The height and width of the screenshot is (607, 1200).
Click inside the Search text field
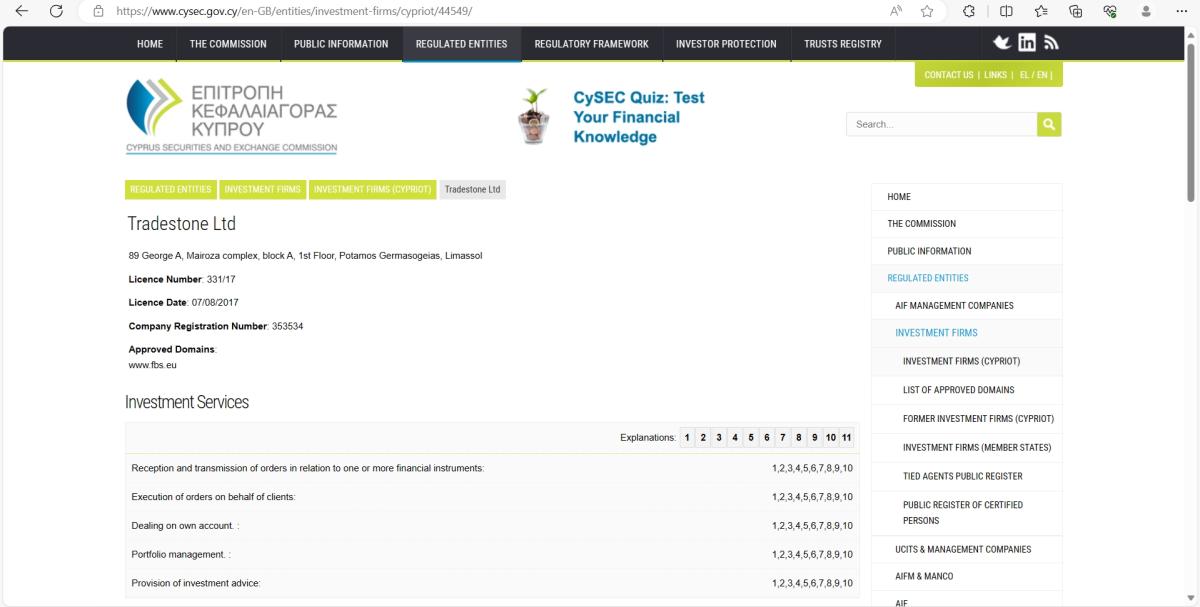940,124
